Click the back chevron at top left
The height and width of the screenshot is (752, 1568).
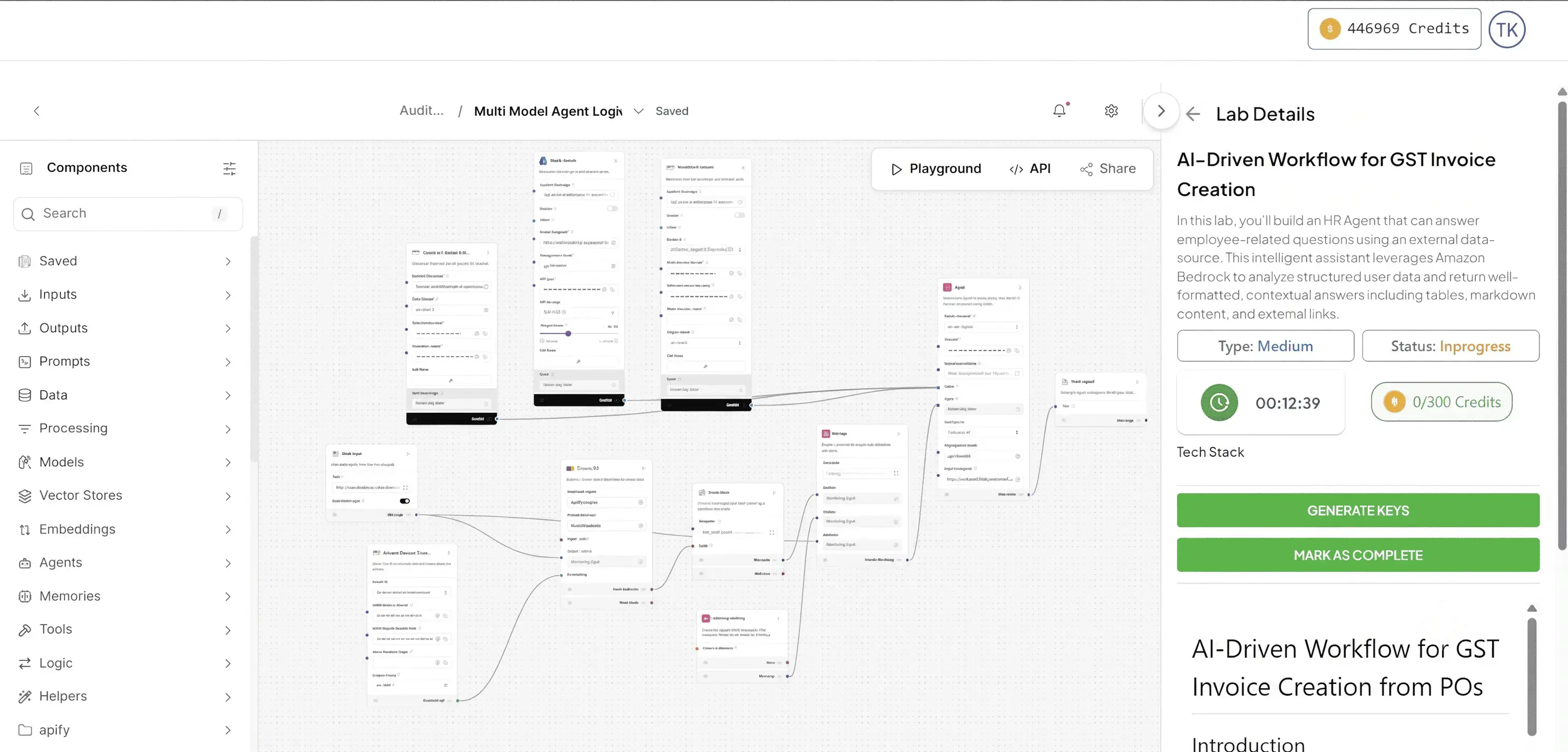tap(36, 111)
